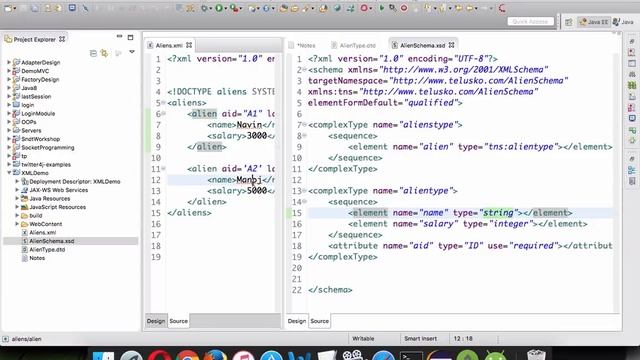Click the red Opera icon in the Dock
The width and height of the screenshot is (640, 360).
tap(160, 356)
